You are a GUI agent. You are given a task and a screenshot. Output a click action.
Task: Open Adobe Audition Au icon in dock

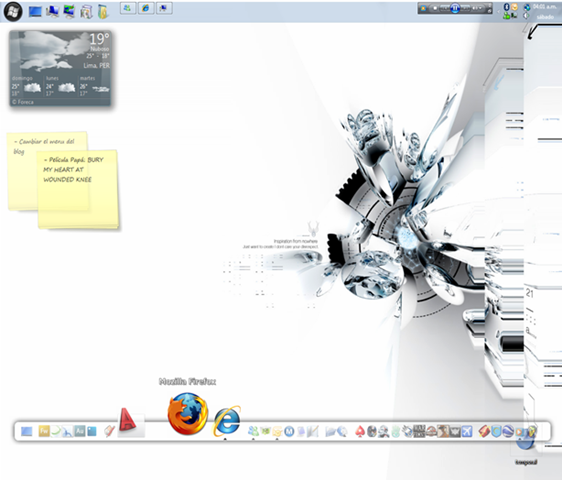80,431
